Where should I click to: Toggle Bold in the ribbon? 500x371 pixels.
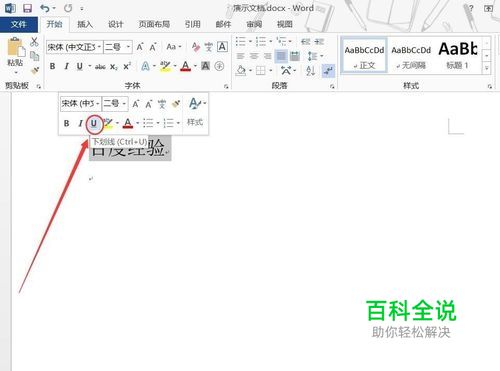[x=52, y=66]
